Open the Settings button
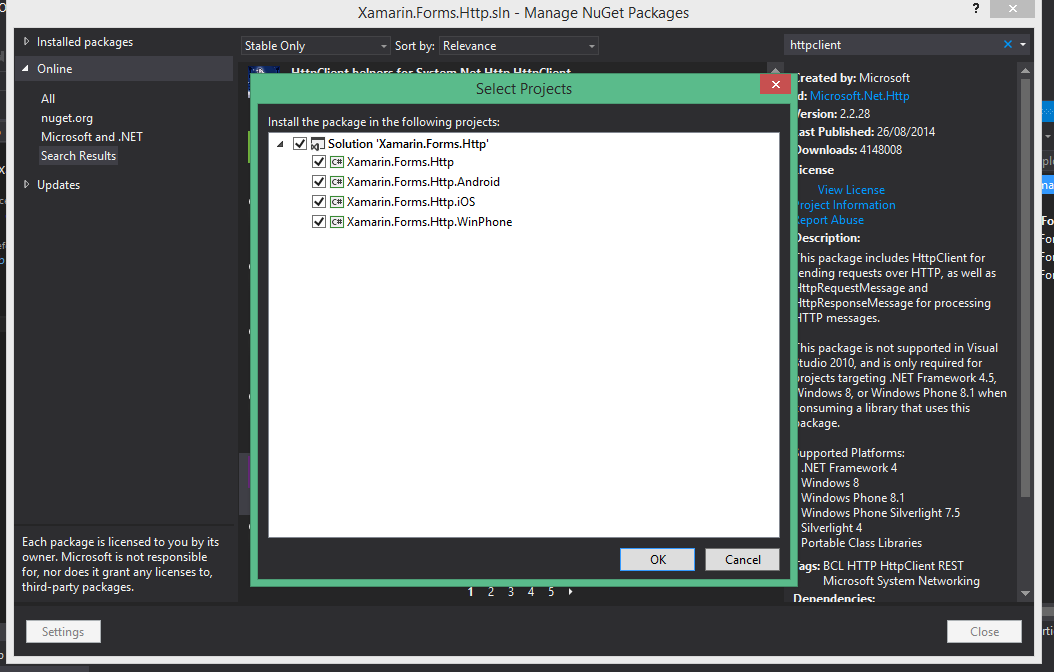 pos(63,632)
